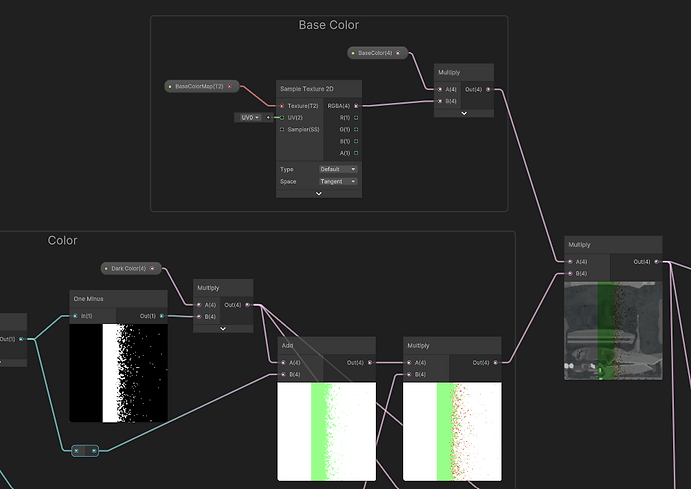Click the A(1) output port on Sample Texture 2D
The image size is (691, 489).
(x=356, y=153)
